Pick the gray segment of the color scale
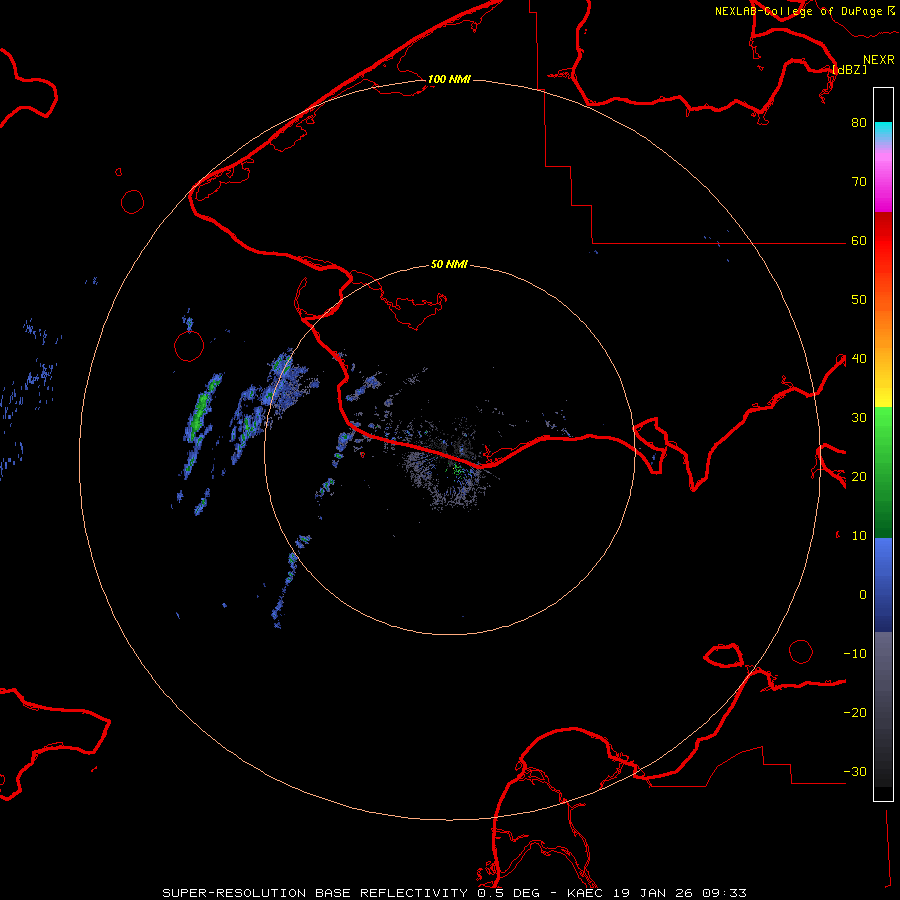 click(x=883, y=709)
